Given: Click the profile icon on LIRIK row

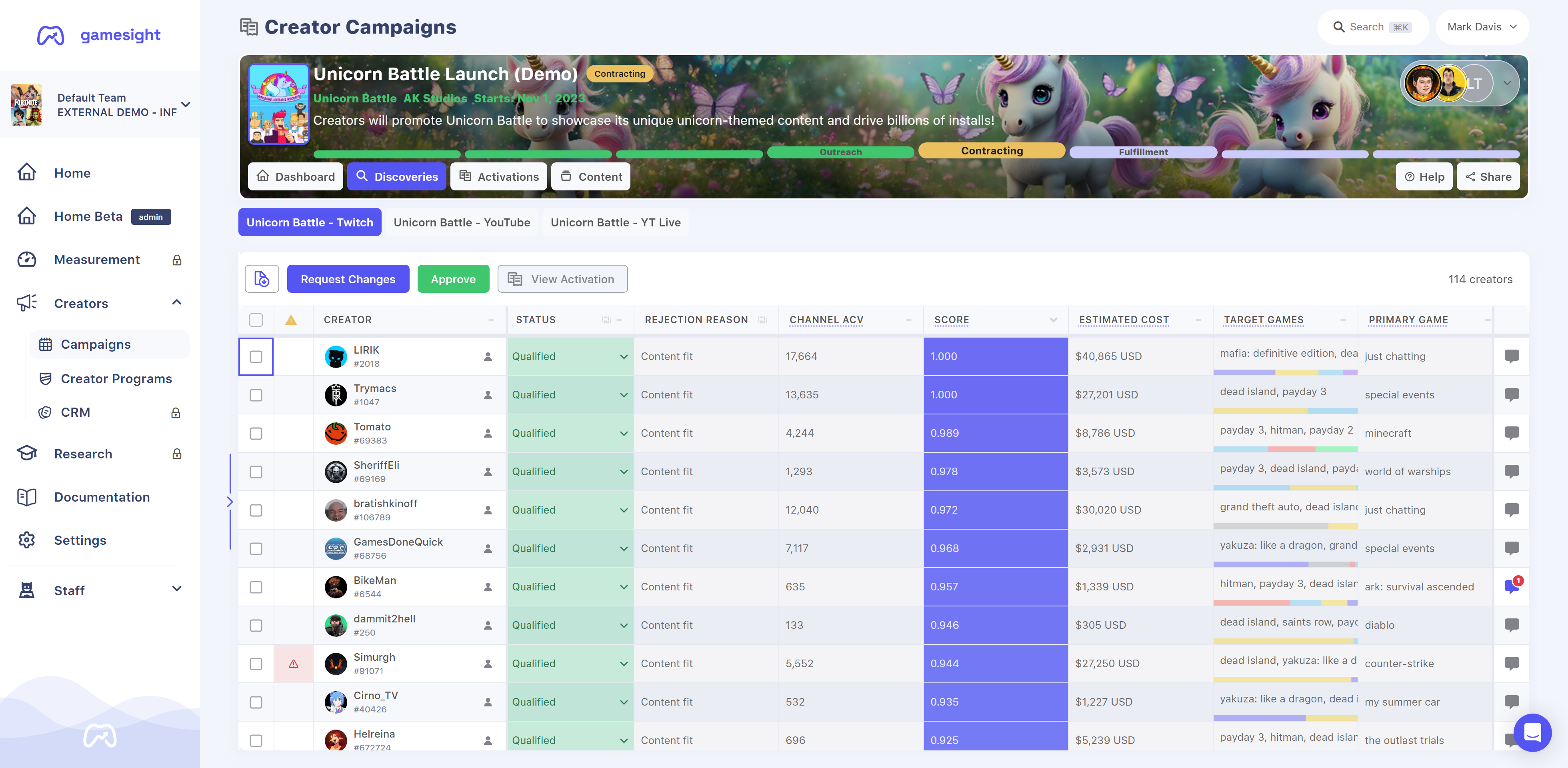Looking at the screenshot, I should 488,357.
